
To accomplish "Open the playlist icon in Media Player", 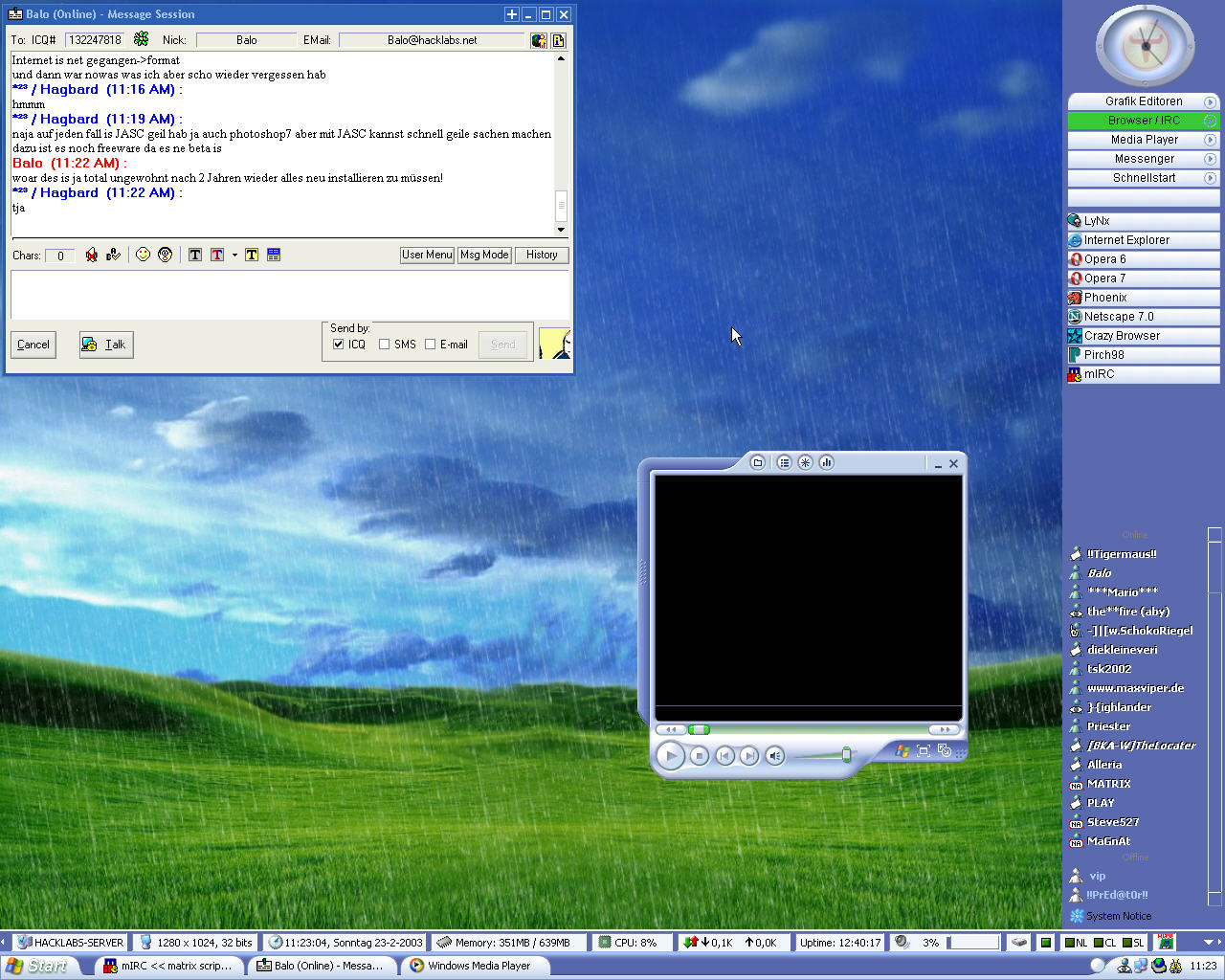I will (784, 463).
